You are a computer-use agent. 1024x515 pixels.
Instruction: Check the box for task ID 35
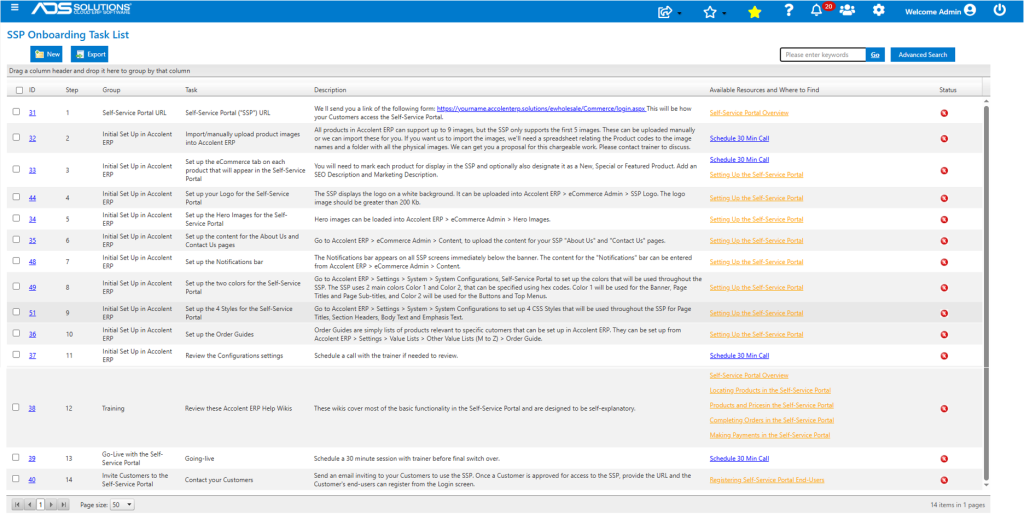point(16,240)
